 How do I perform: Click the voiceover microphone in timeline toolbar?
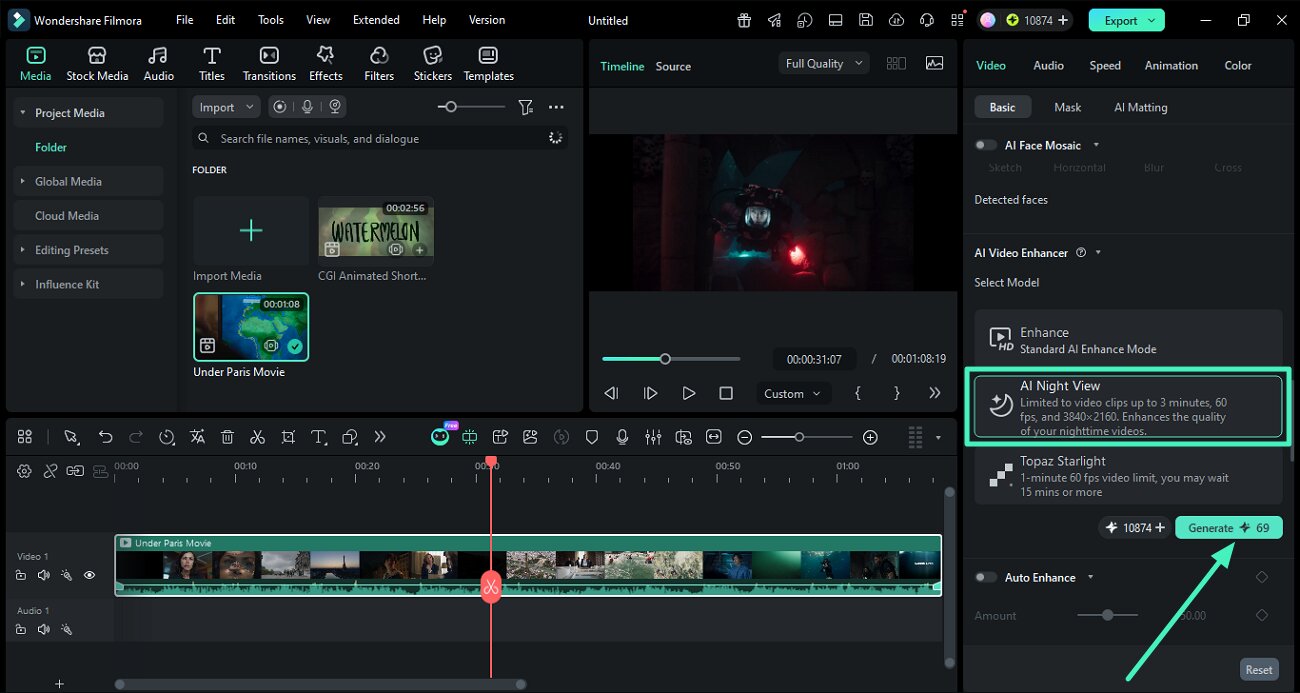622,437
